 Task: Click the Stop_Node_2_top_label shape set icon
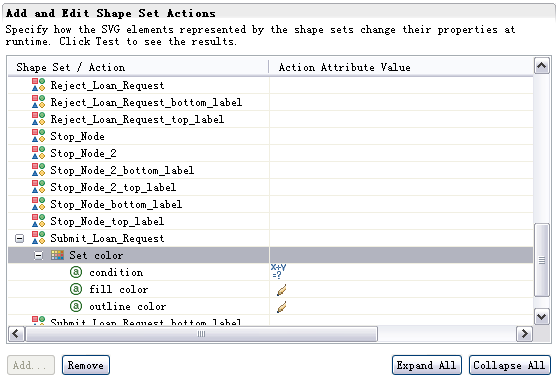point(38,187)
